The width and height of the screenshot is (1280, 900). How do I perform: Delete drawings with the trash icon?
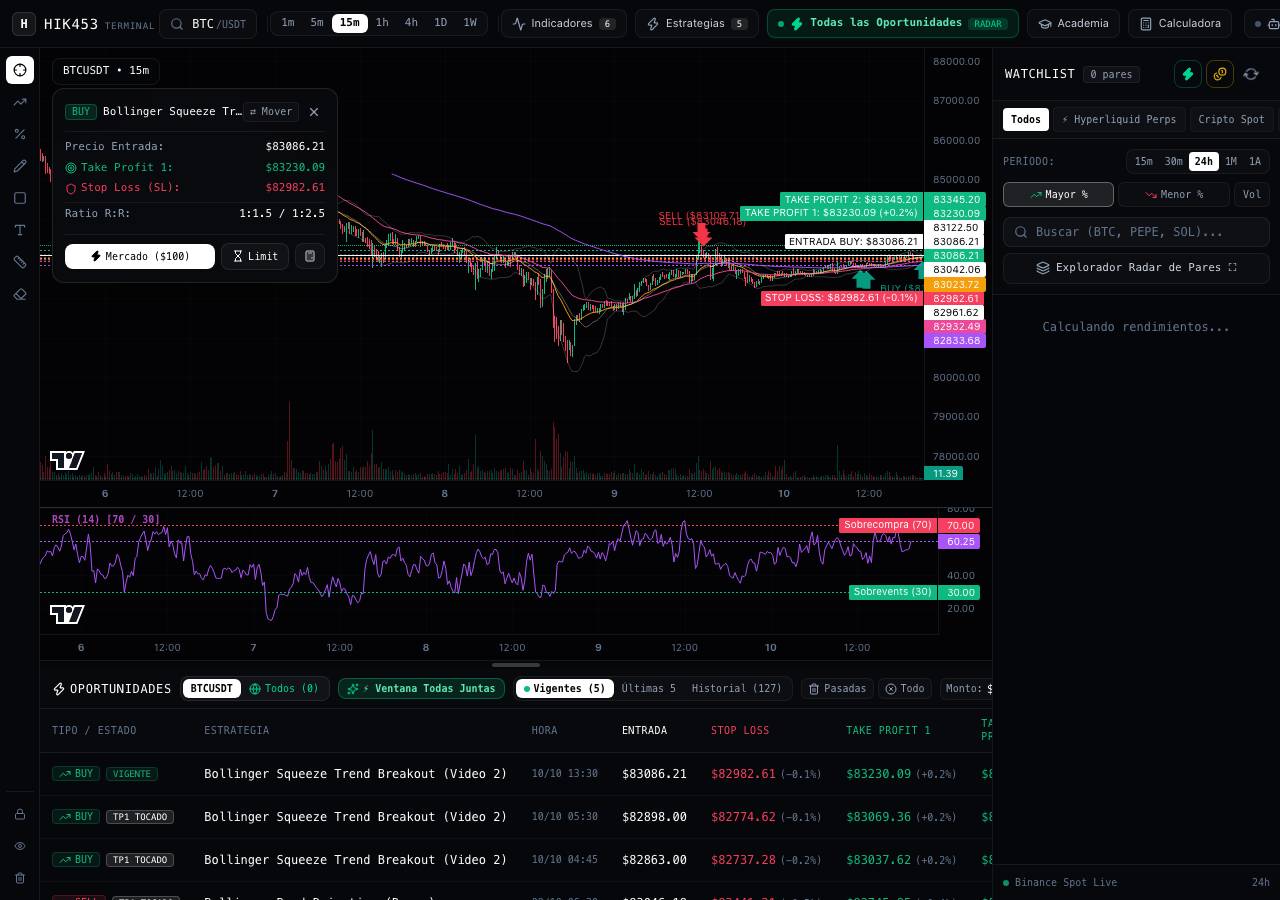tap(20, 878)
